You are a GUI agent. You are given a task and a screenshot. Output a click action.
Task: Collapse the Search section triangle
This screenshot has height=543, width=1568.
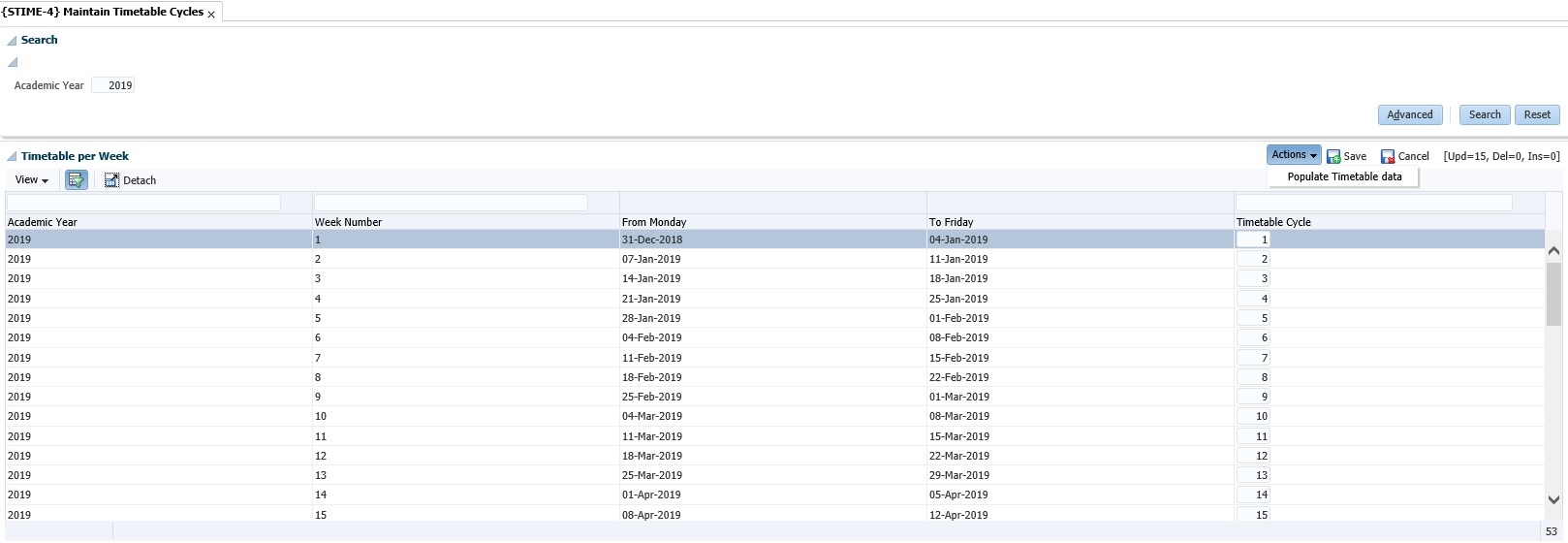[x=12, y=41]
